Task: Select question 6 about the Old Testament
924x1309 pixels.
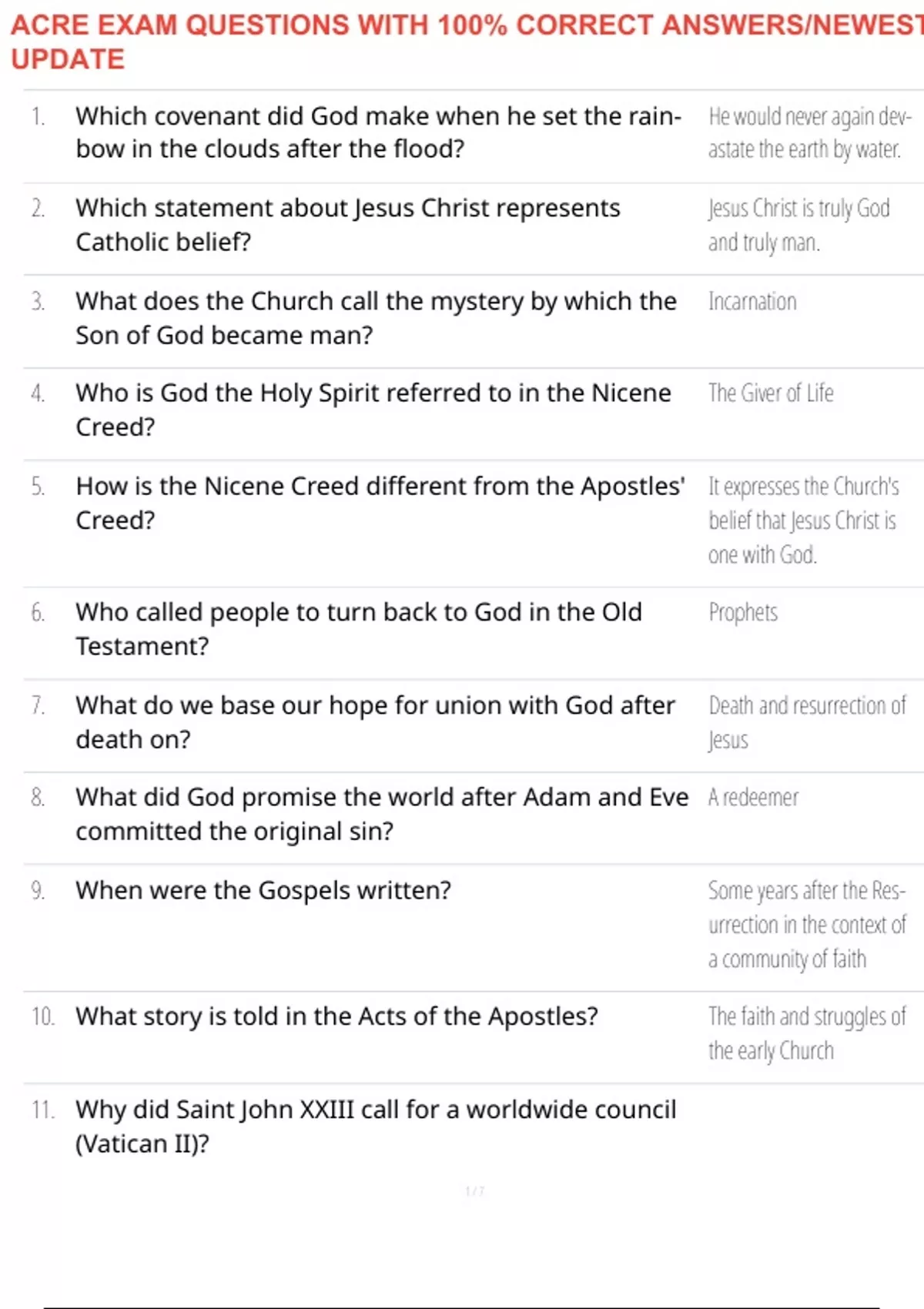Action: [x=359, y=629]
